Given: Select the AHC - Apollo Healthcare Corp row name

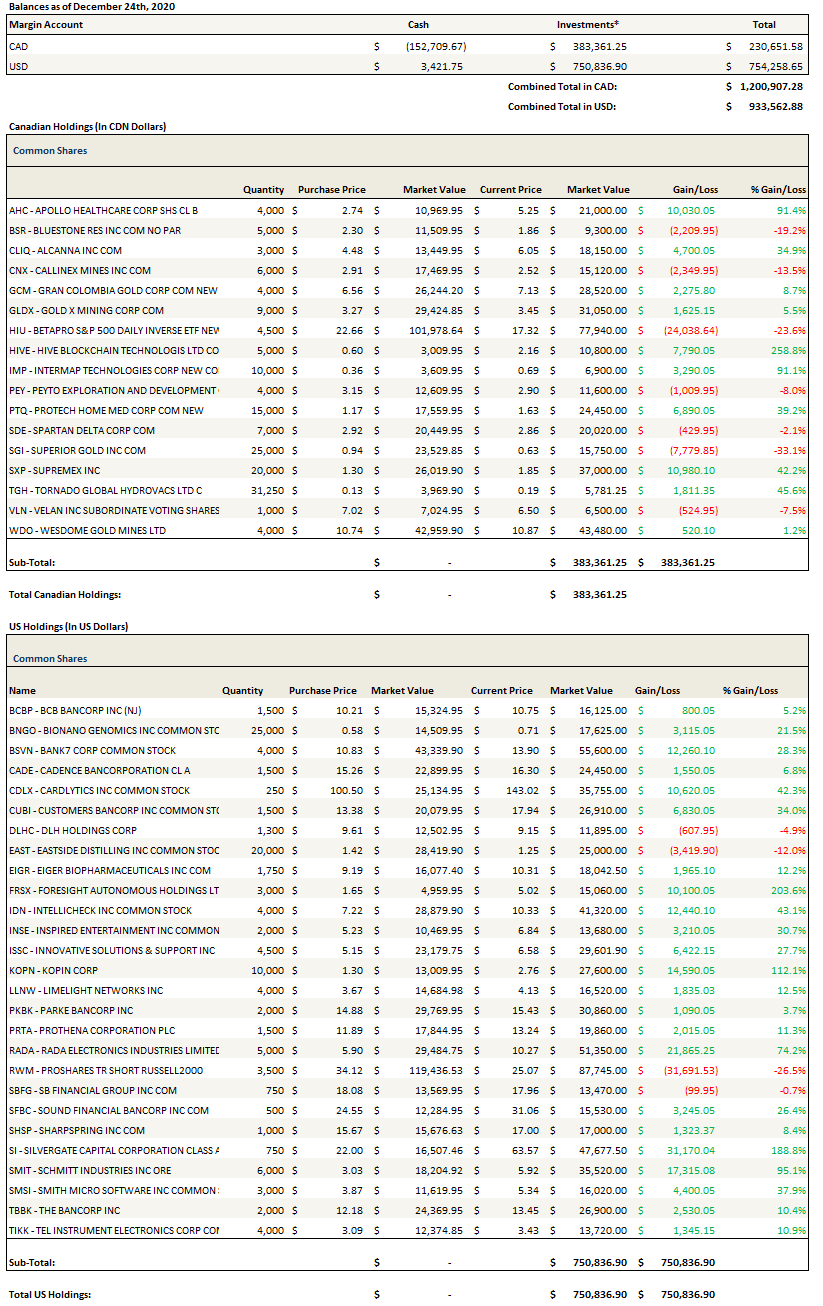Looking at the screenshot, I should click(103, 210).
